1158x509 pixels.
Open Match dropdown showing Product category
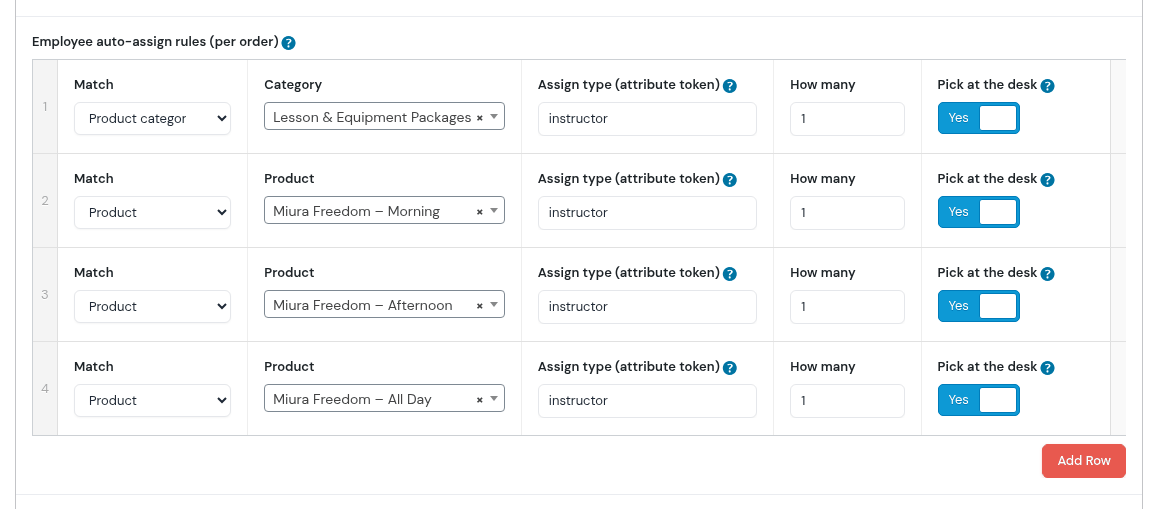pyautogui.click(x=152, y=118)
